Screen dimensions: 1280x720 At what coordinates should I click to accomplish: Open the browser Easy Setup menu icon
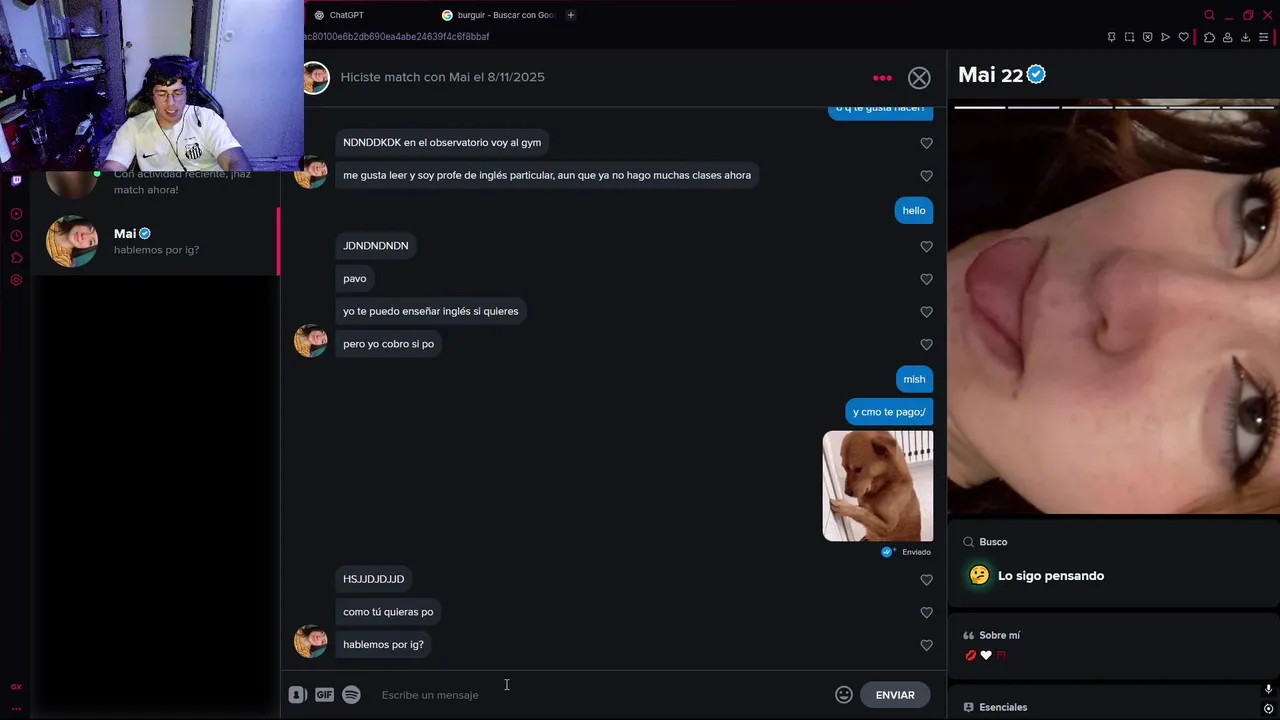pyautogui.click(x=1264, y=37)
